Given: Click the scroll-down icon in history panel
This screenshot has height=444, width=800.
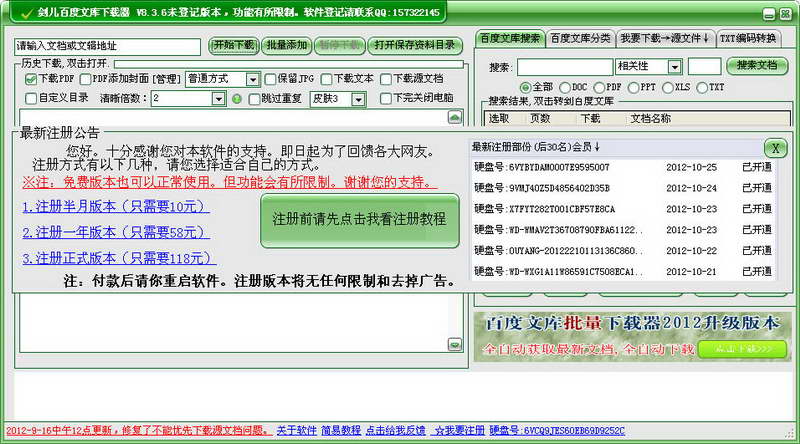Looking at the screenshot, I should tap(455, 345).
